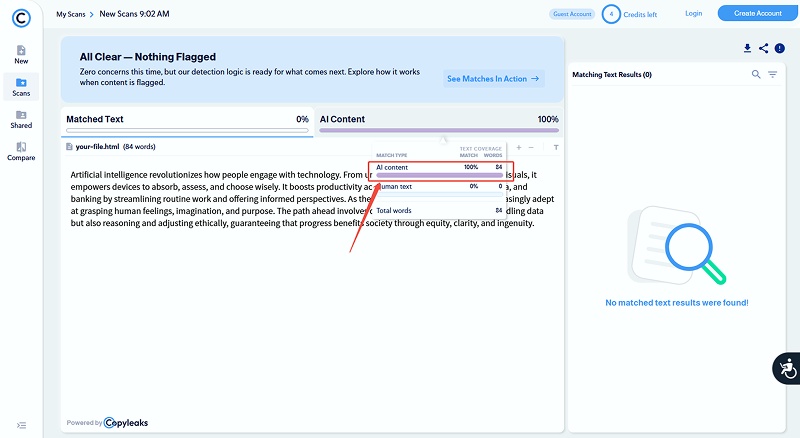Open the Scans folder in sidebar
This screenshot has height=438, width=800.
[21, 86]
